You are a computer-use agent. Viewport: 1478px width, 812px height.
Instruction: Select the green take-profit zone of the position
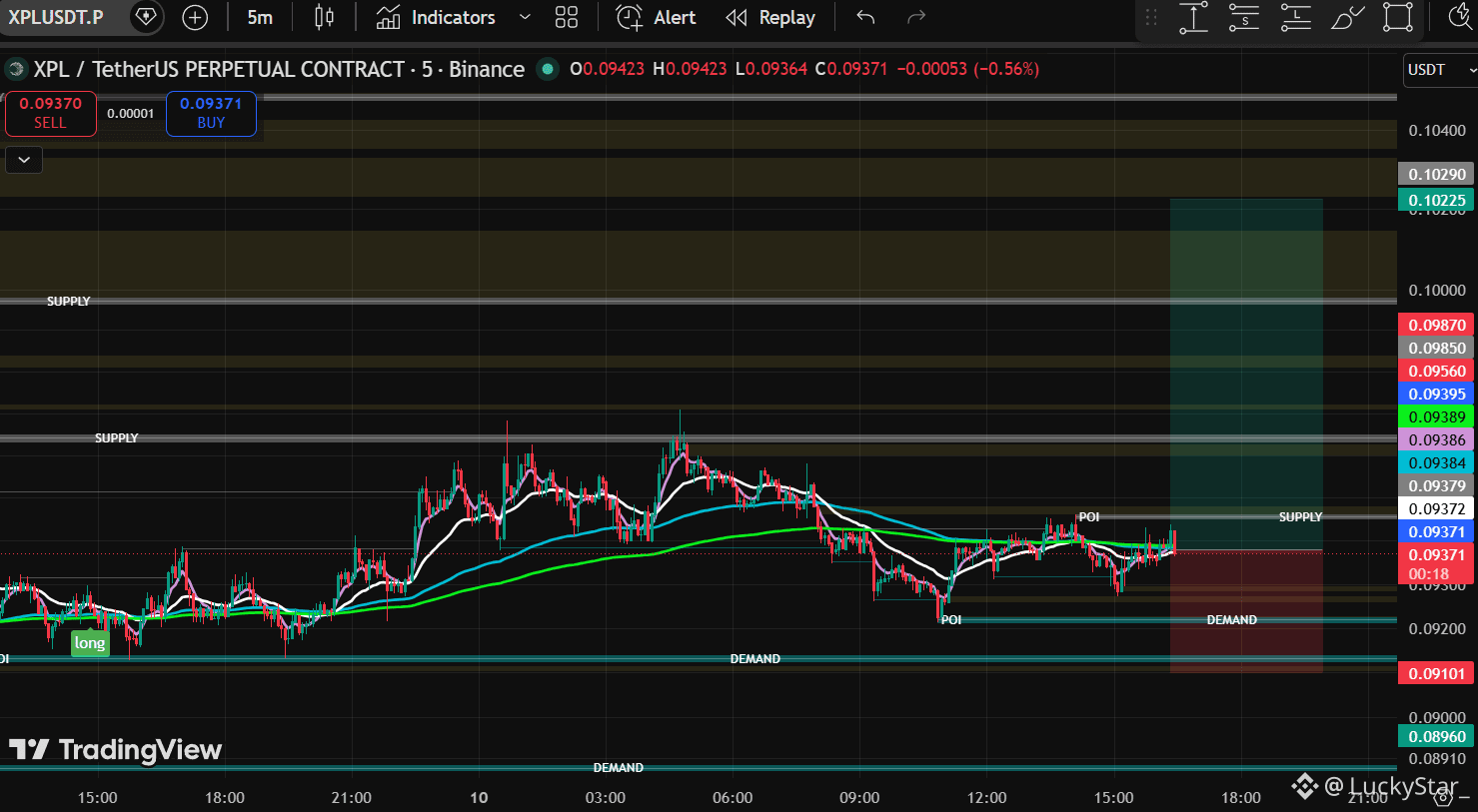[x=1246, y=375]
